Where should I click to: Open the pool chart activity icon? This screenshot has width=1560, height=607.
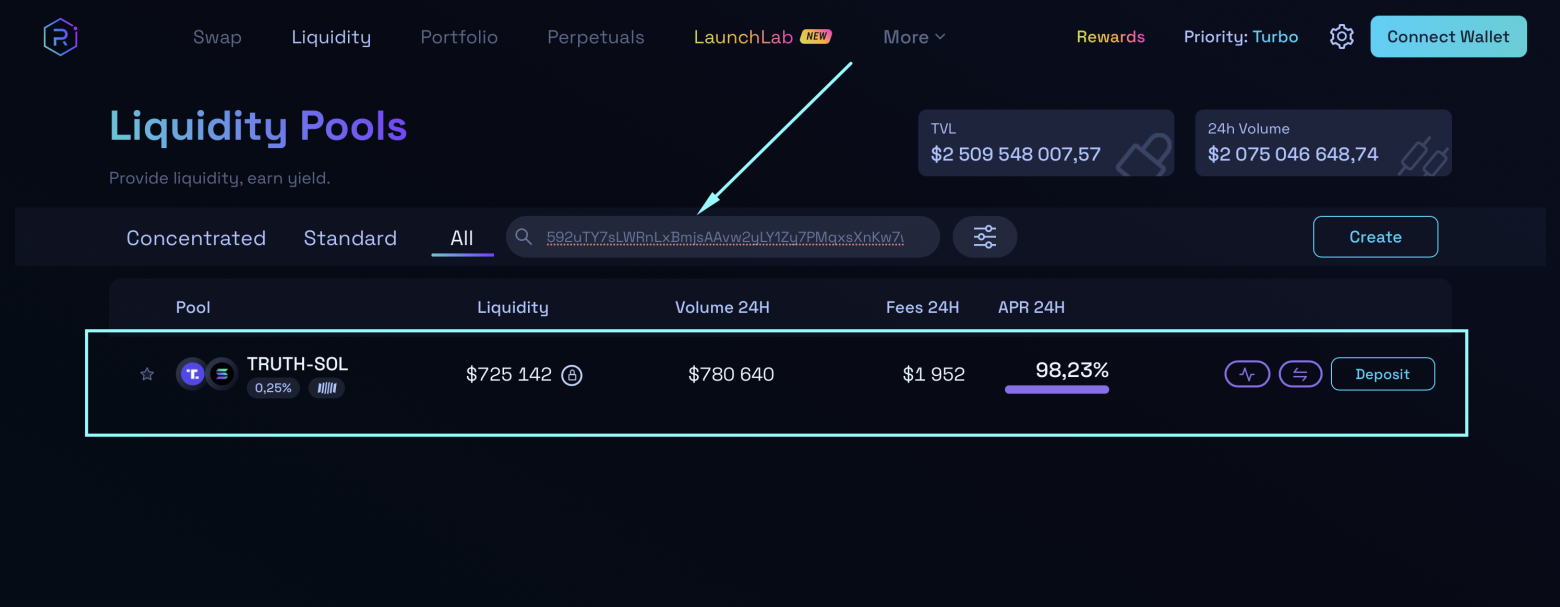(x=1247, y=373)
